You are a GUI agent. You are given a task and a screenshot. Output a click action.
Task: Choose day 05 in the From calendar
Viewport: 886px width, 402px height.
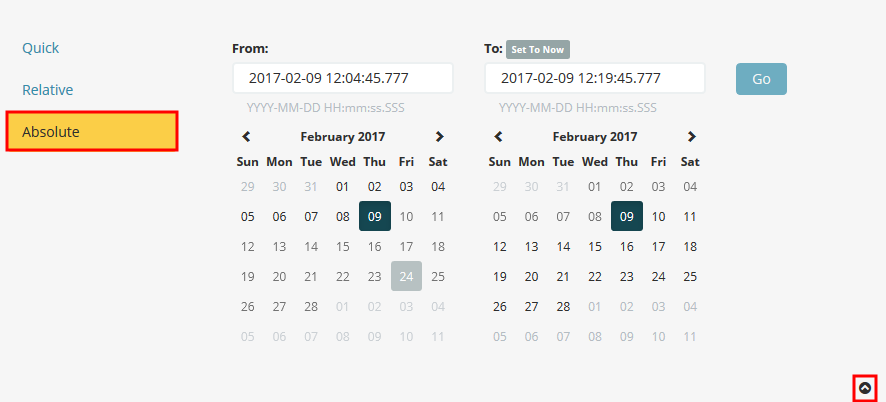click(247, 217)
